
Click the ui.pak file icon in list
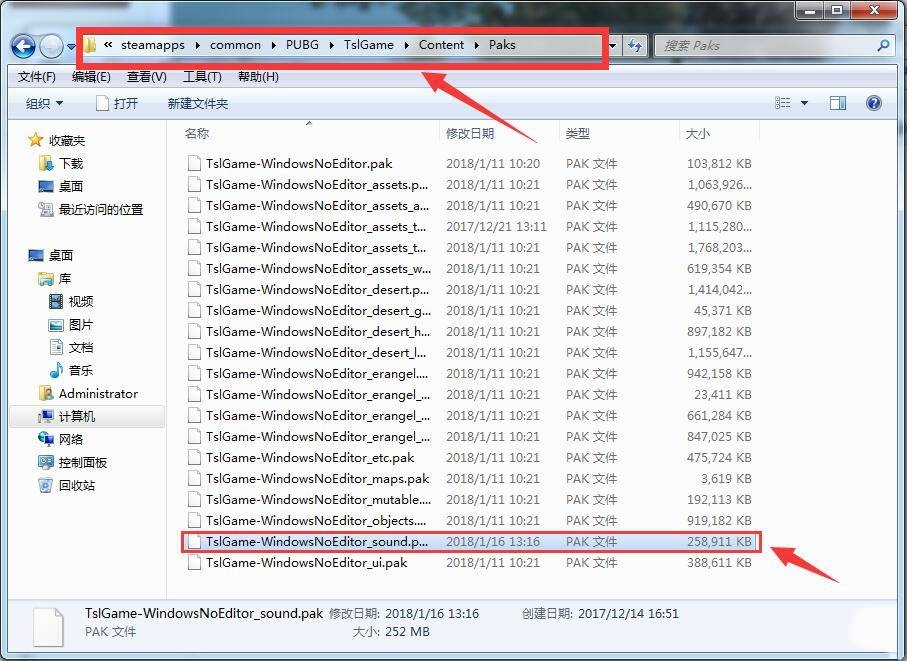click(194, 562)
